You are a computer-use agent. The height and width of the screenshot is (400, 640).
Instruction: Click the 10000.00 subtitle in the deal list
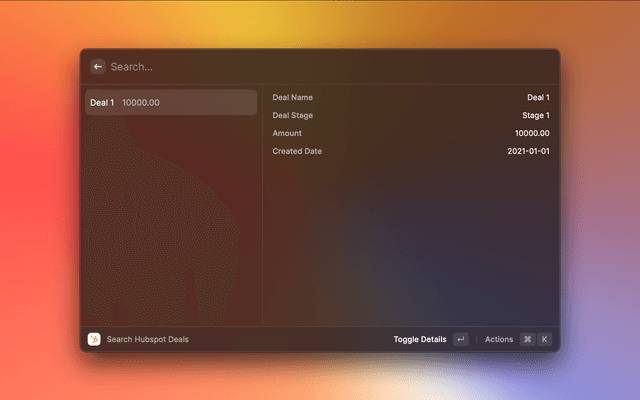point(141,103)
